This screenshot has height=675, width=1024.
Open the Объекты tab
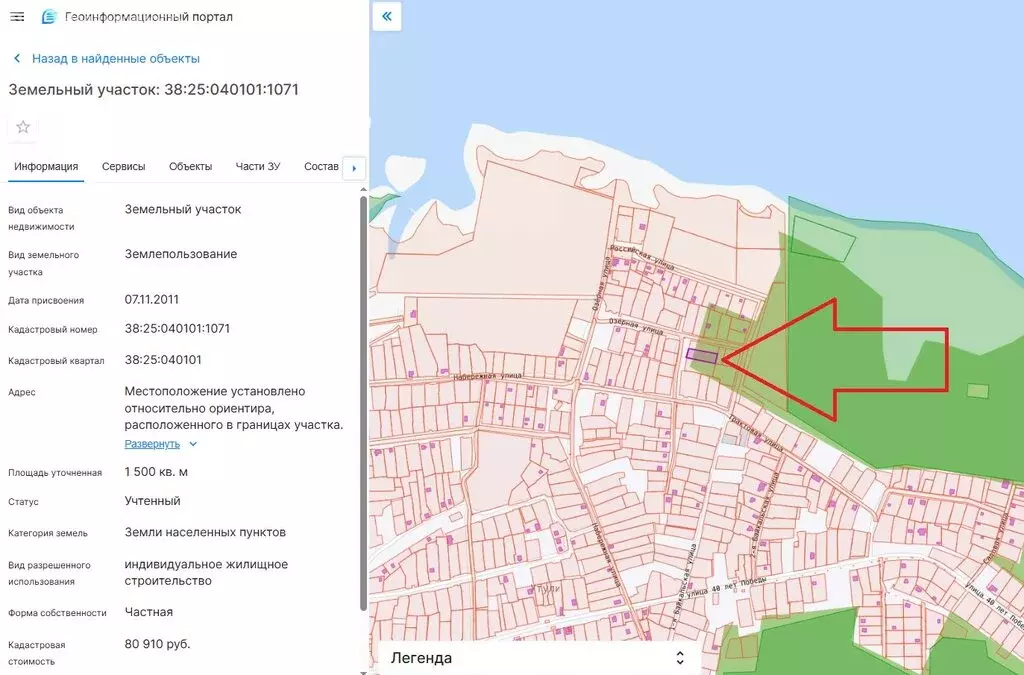[191, 166]
